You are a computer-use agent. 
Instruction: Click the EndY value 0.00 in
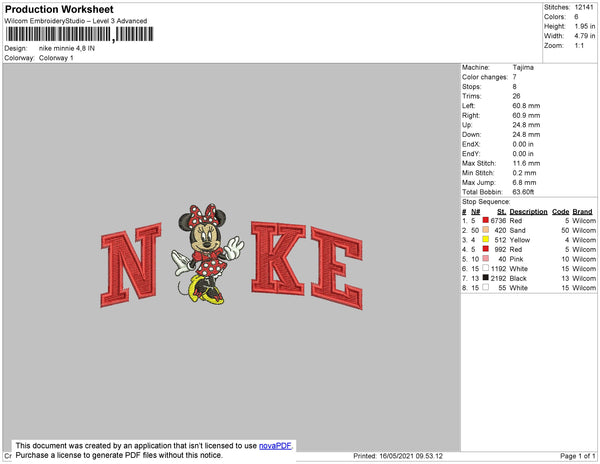coord(523,154)
